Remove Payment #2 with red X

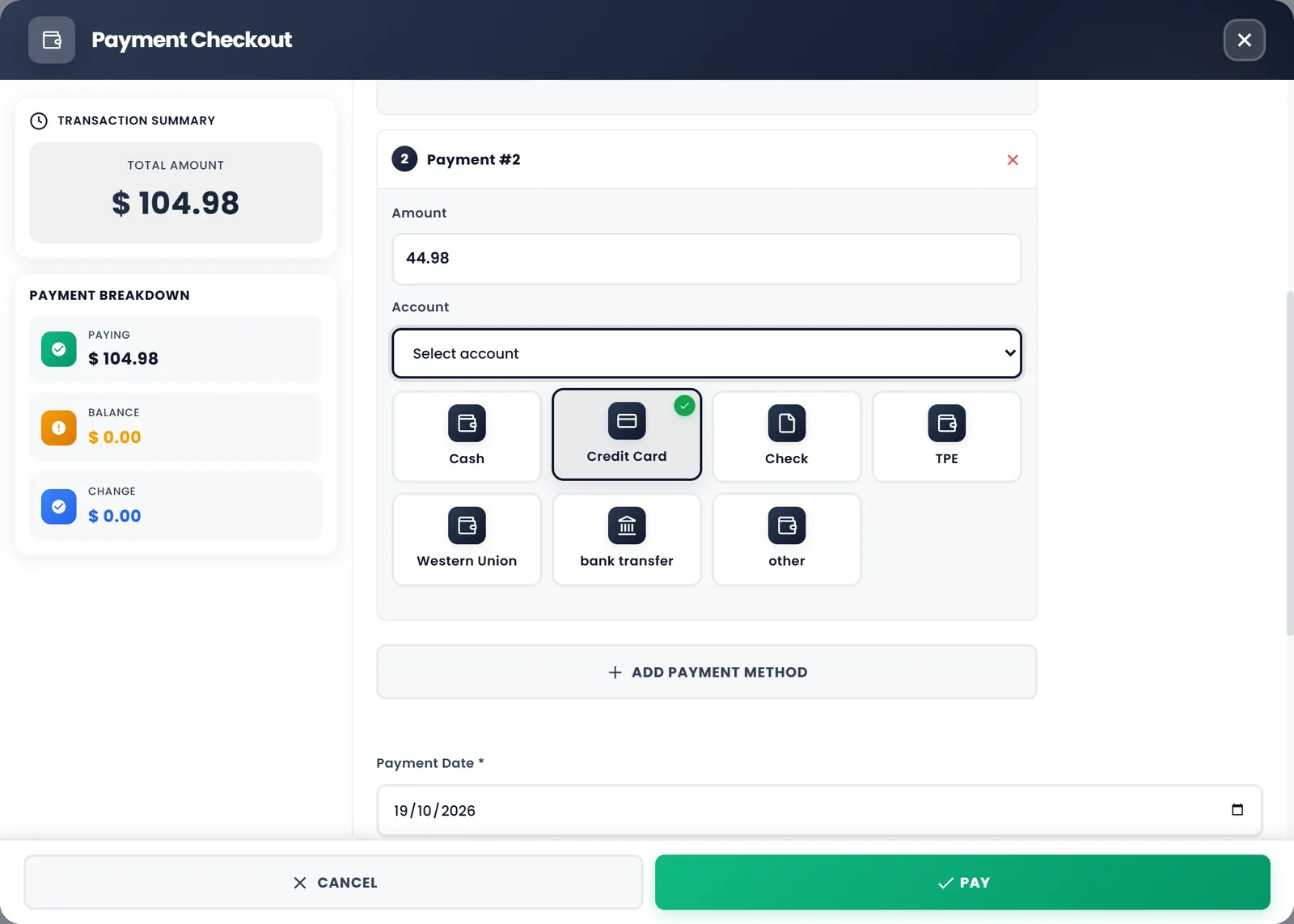(x=1013, y=160)
